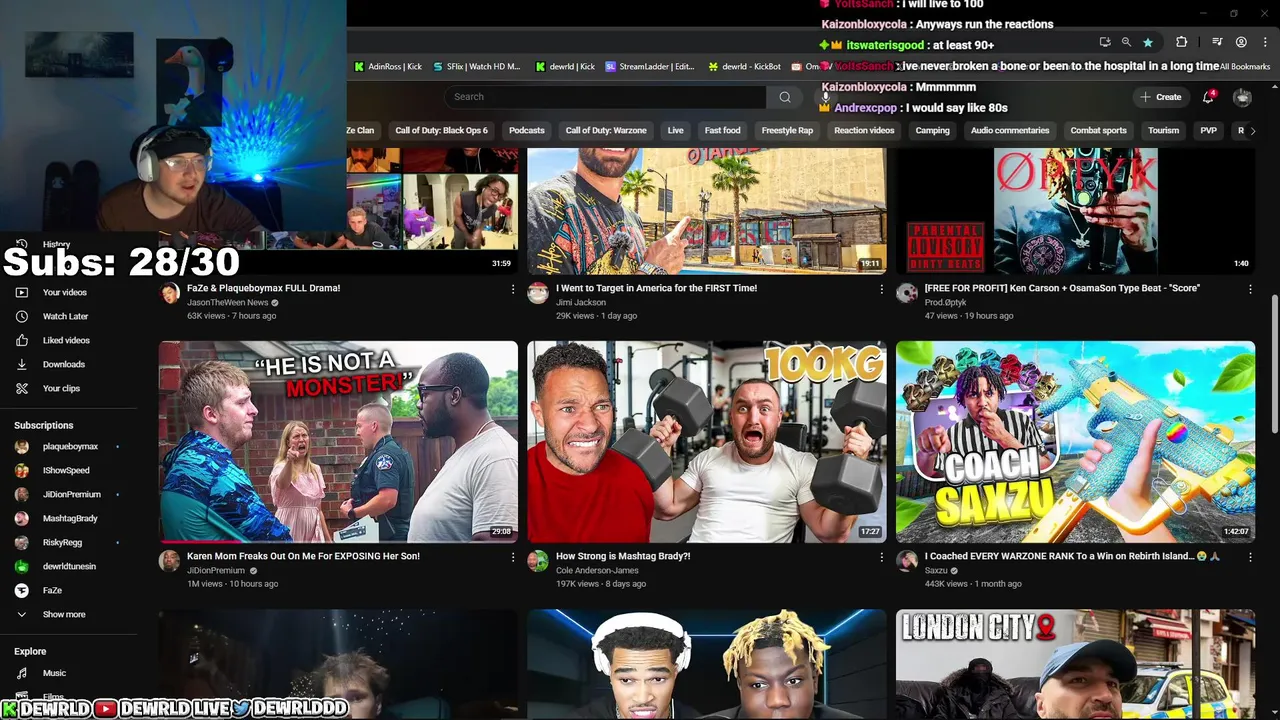
Task: Open JiDionPremium subscription in sidebar
Action: click(70, 494)
